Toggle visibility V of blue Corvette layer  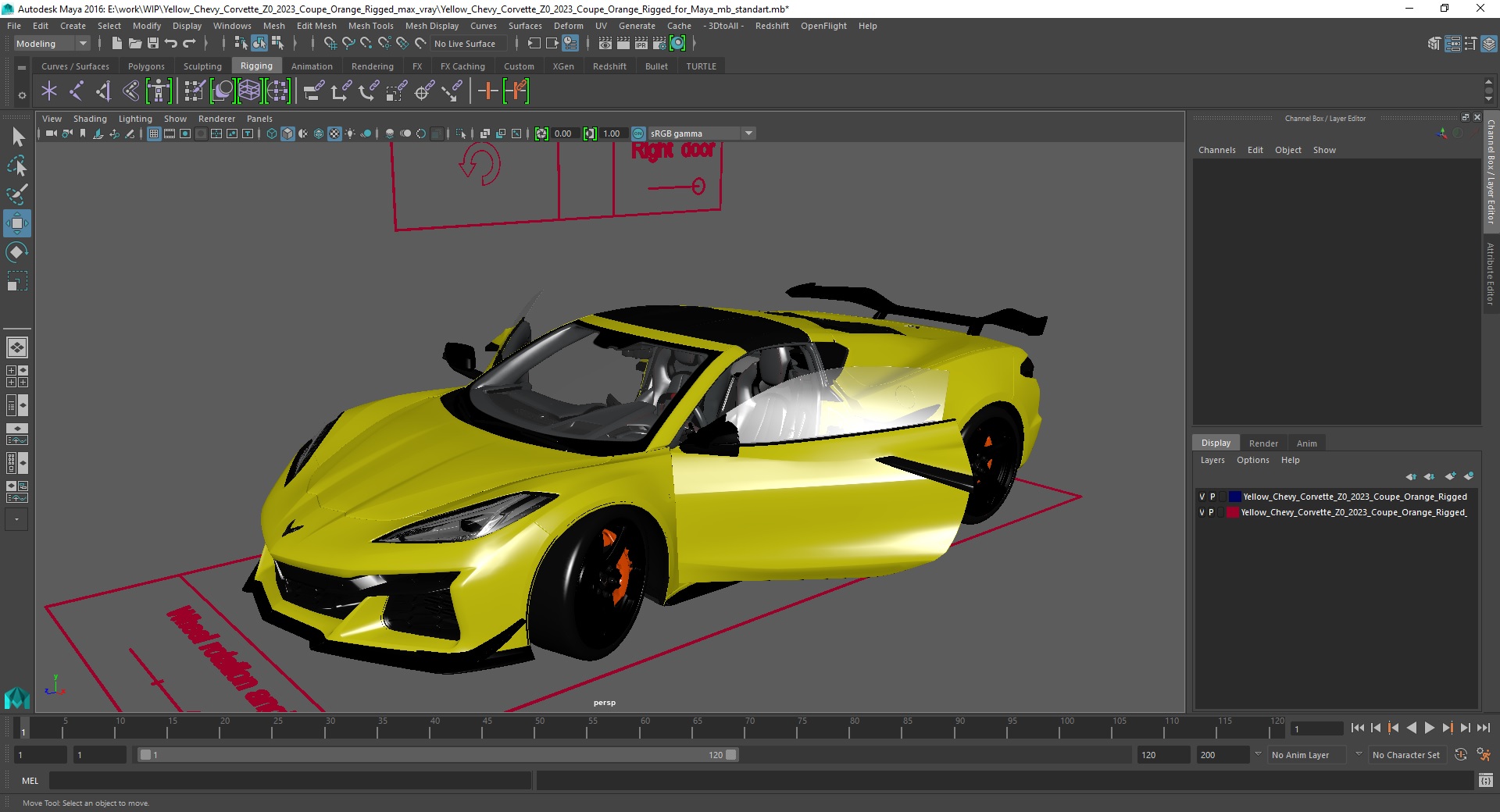point(1202,497)
